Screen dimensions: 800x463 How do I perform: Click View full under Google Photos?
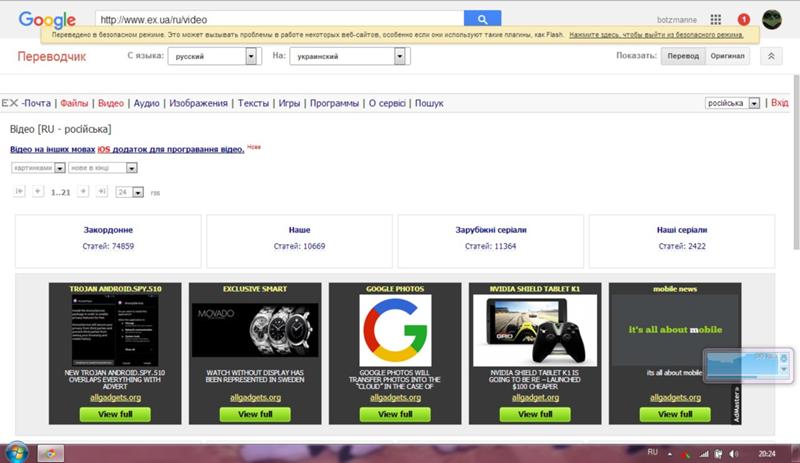[395, 414]
